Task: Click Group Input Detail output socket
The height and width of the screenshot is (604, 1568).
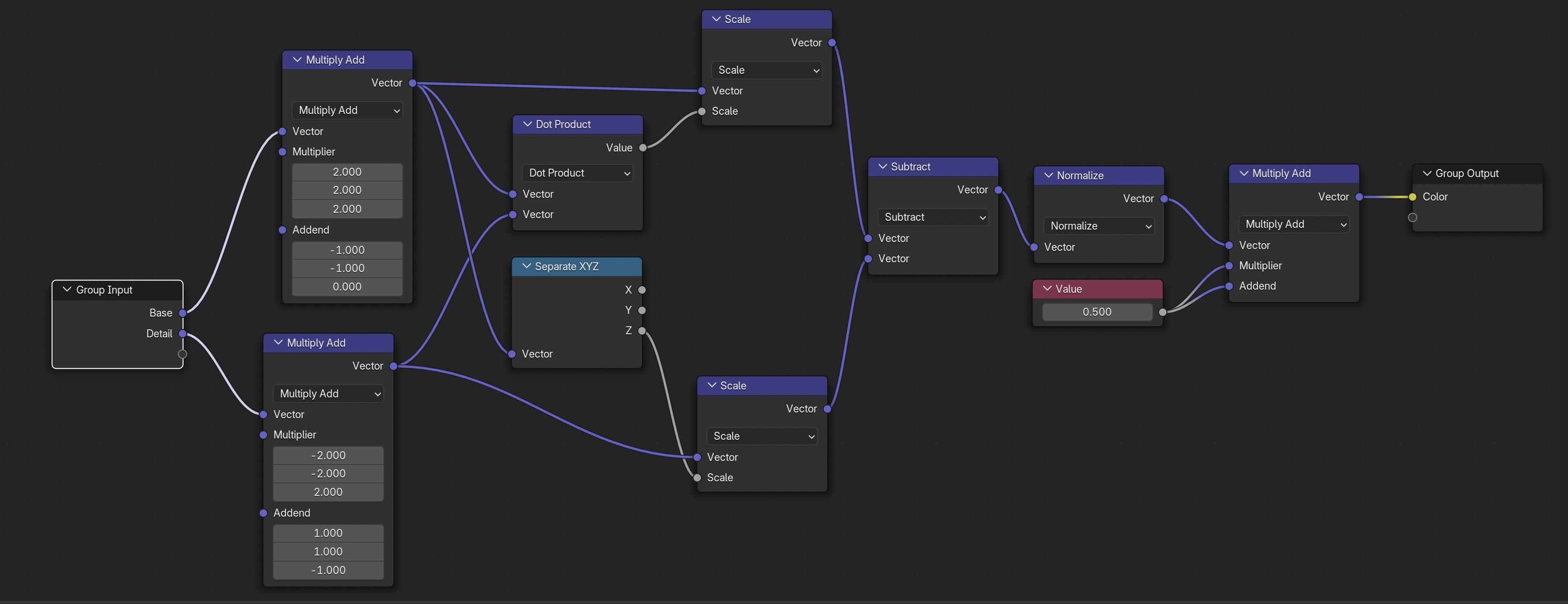Action: pos(182,334)
